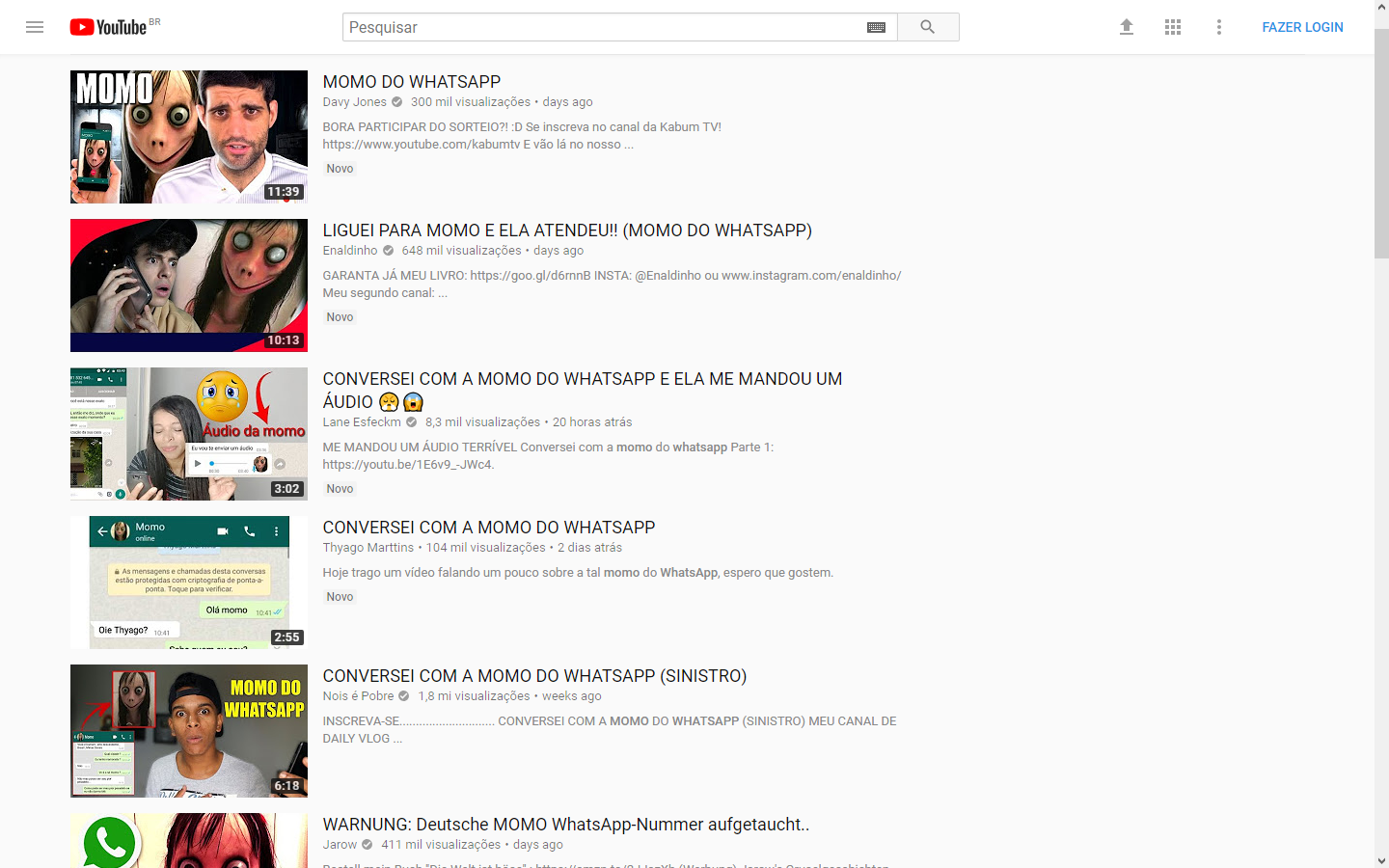1389x868 pixels.
Task: Open the WARNUNG Deutsche MOMO thumbnail
Action: click(189, 840)
